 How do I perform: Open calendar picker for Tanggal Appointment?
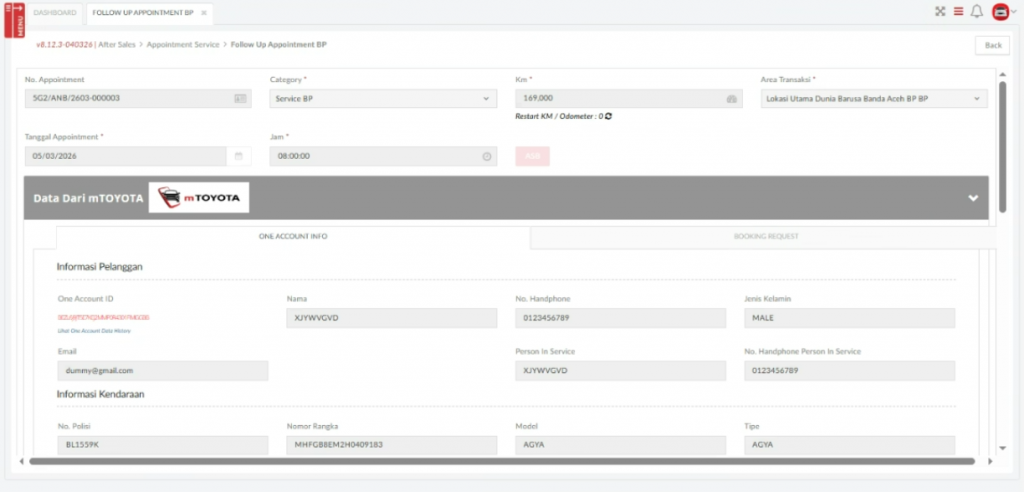point(239,156)
